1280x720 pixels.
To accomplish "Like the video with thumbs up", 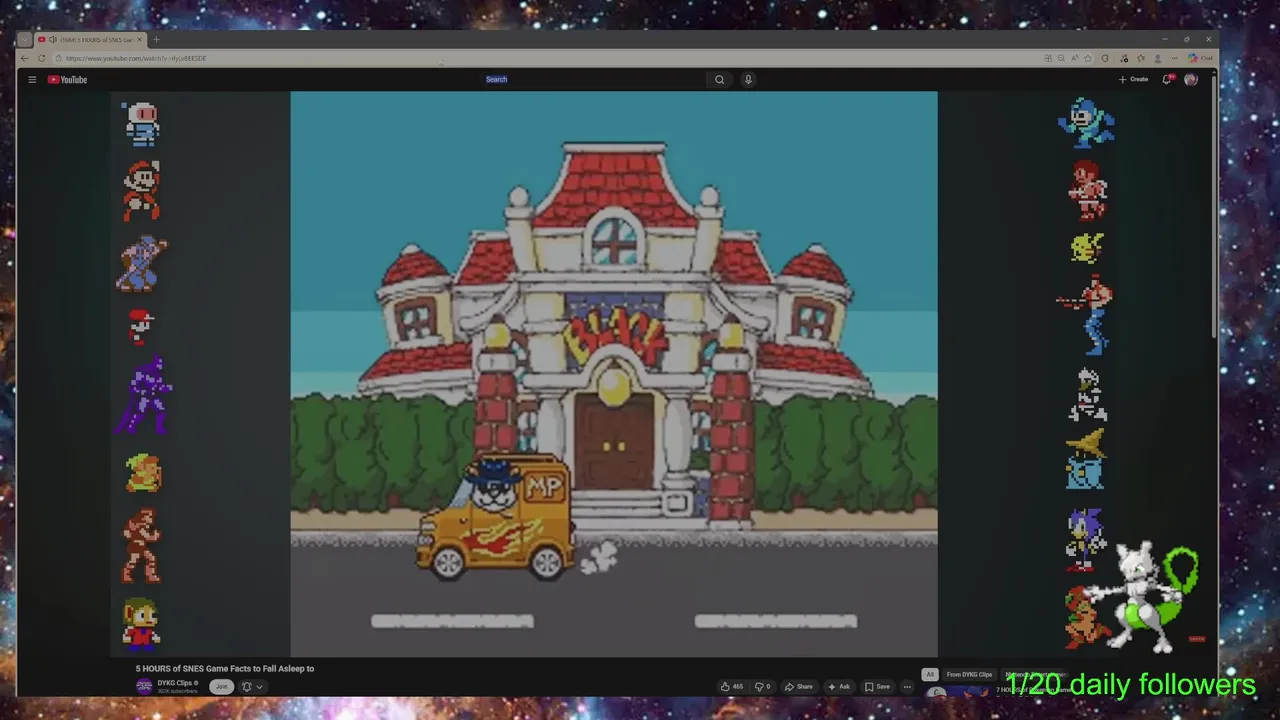I will [732, 687].
